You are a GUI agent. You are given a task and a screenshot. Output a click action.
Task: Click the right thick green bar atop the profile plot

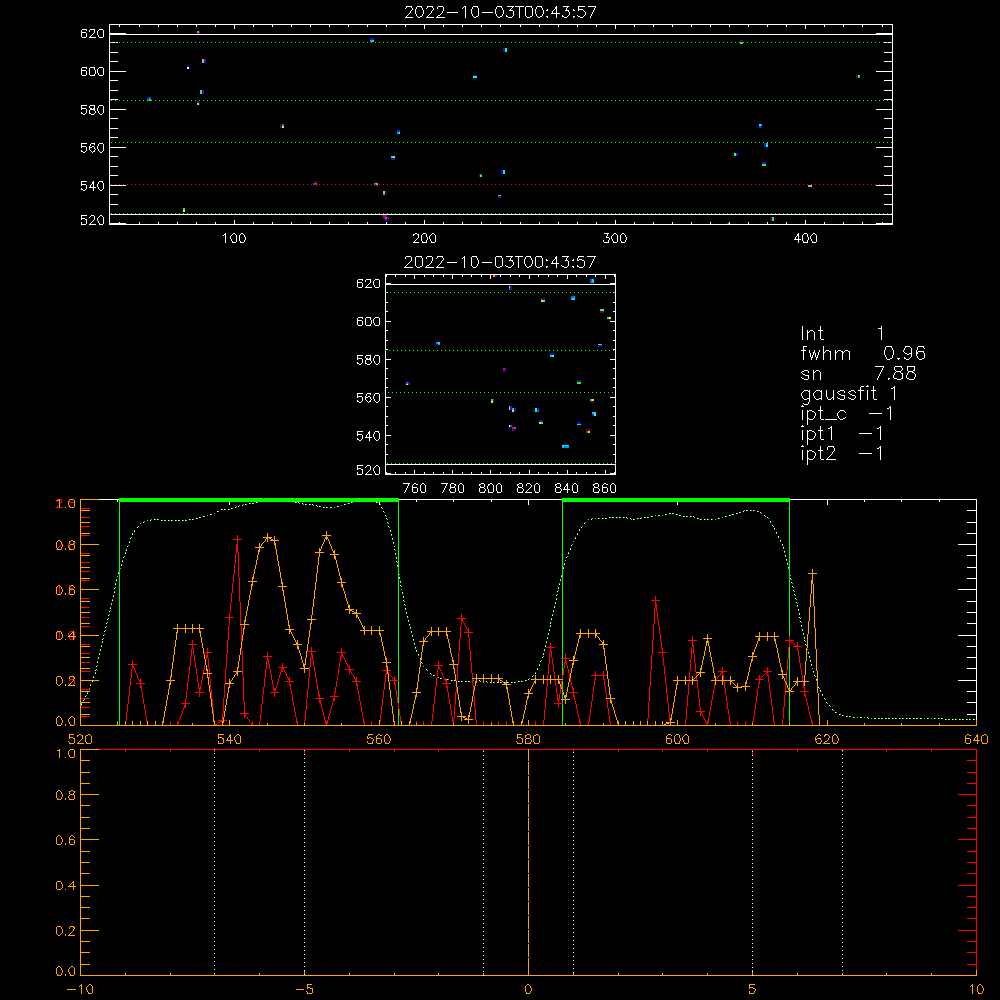point(676,500)
